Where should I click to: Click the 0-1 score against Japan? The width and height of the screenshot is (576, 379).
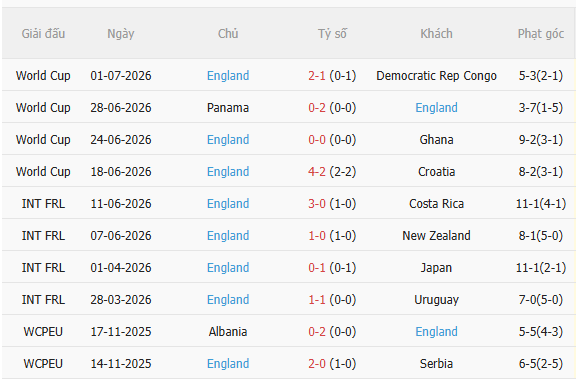point(317,267)
